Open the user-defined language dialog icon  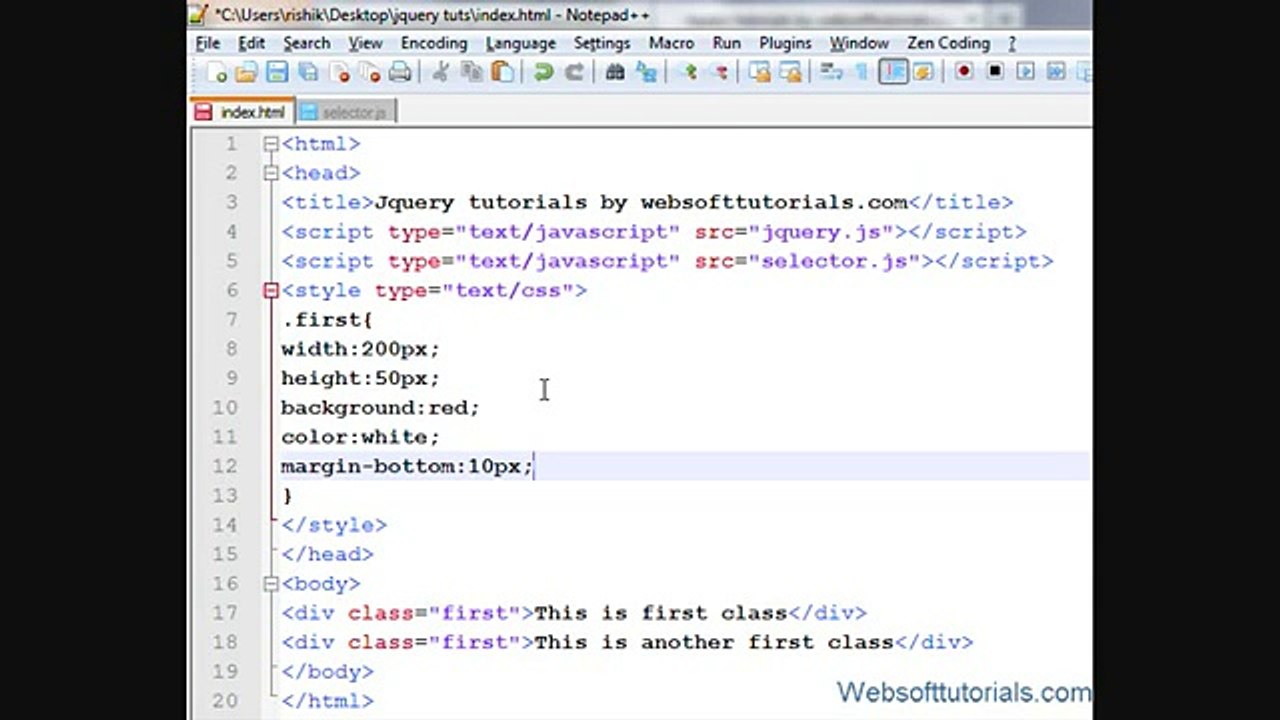tap(923, 72)
